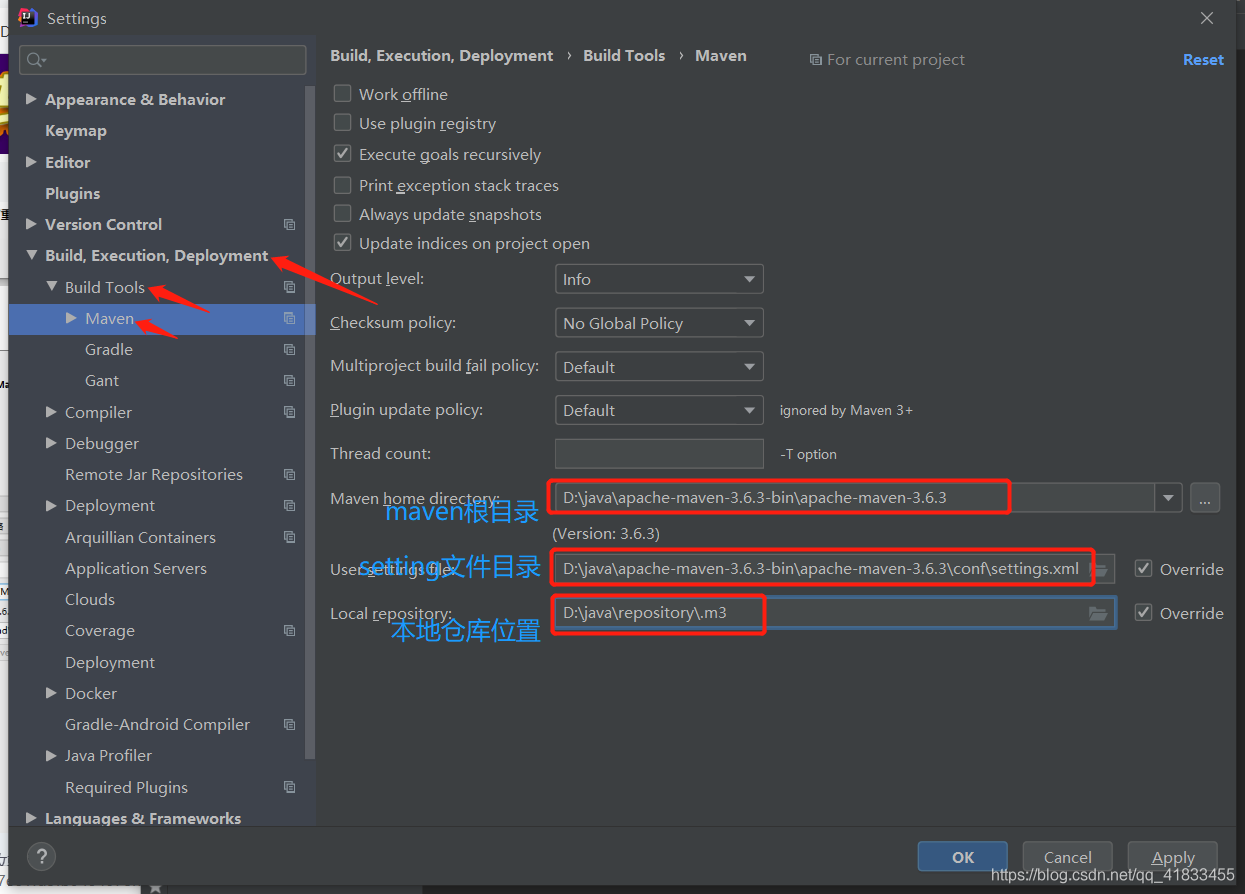Click the project-level icon beside Deployment
Image resolution: width=1245 pixels, height=894 pixels.
(289, 506)
